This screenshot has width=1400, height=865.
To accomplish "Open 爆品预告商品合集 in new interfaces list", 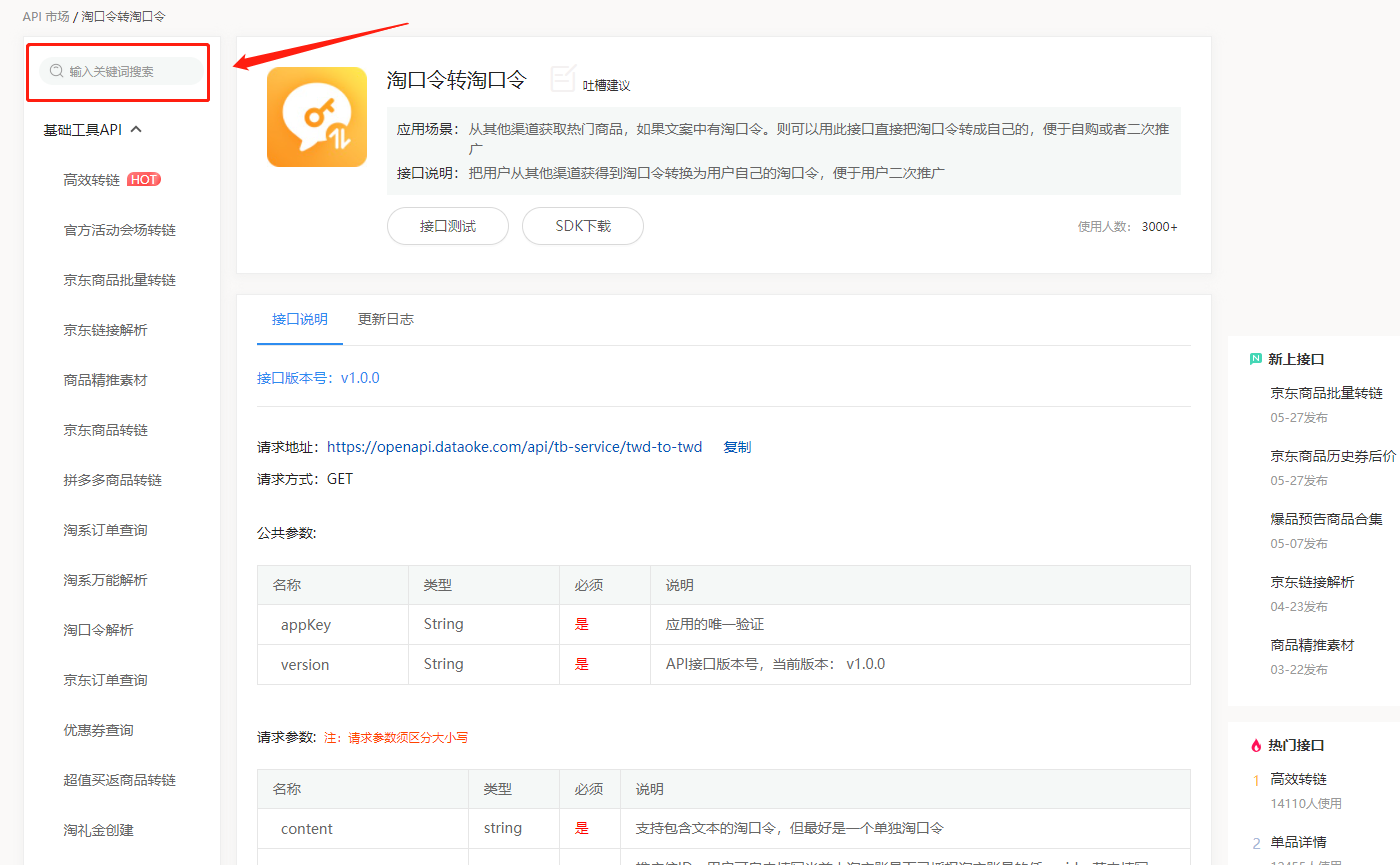I will pyautogui.click(x=1326, y=518).
